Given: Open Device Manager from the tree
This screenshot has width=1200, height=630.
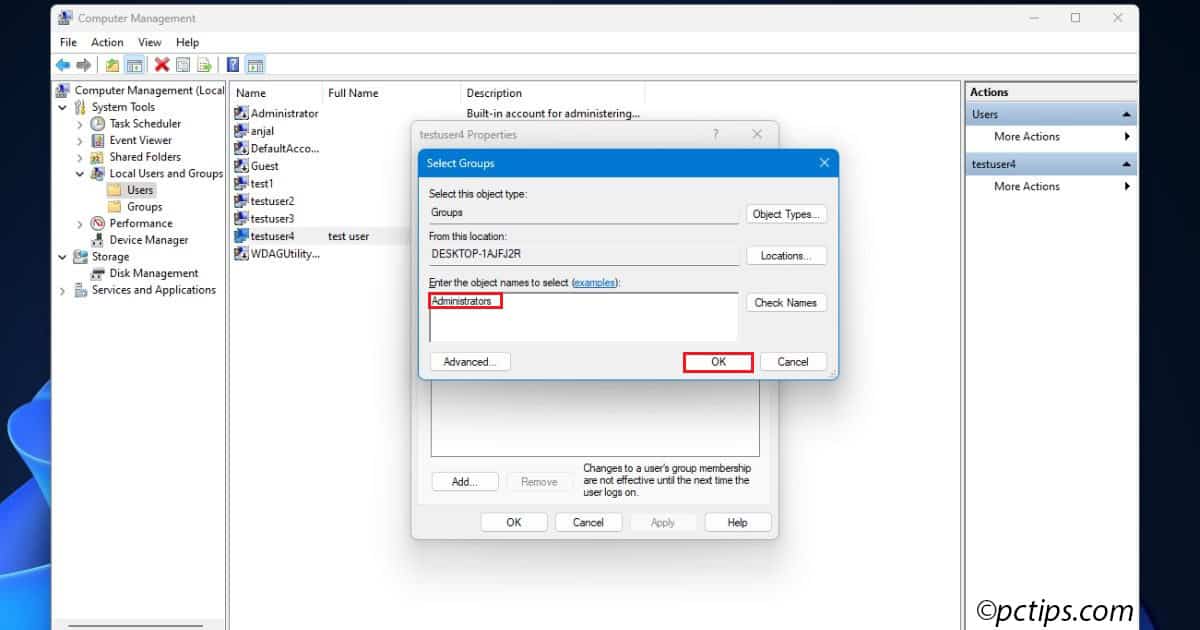Looking at the screenshot, I should (140, 240).
